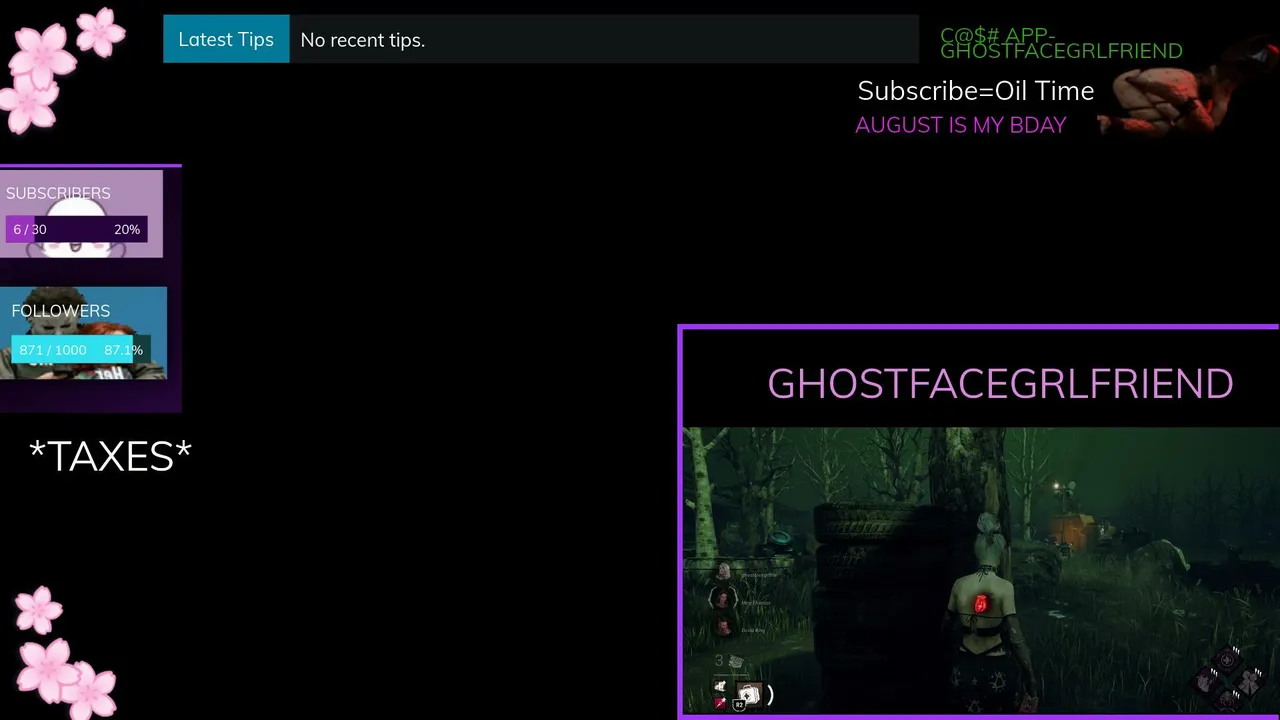
Task: Click the medkit item icon in the HUD
Action: 749,694
